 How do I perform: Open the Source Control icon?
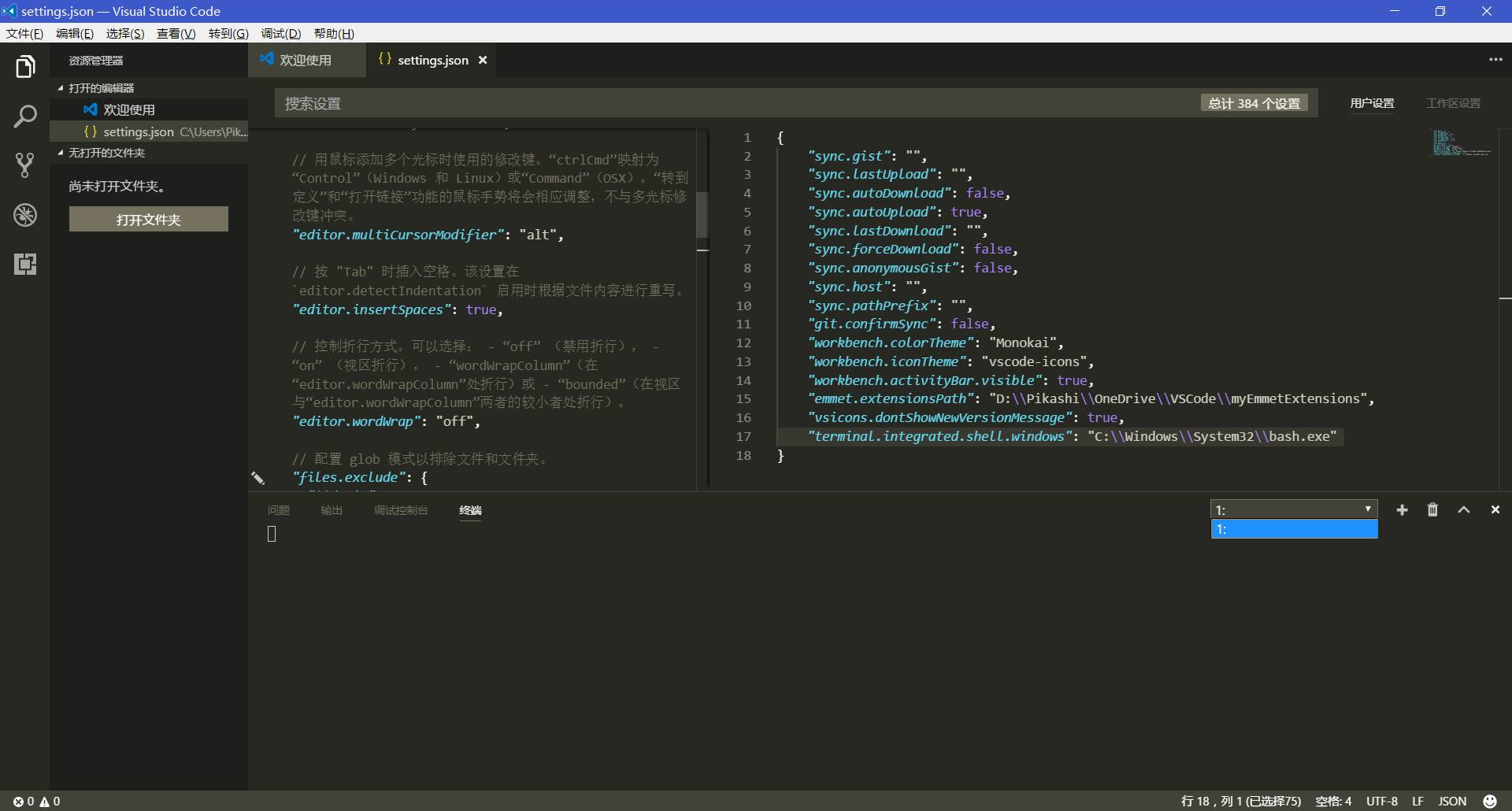(x=25, y=165)
